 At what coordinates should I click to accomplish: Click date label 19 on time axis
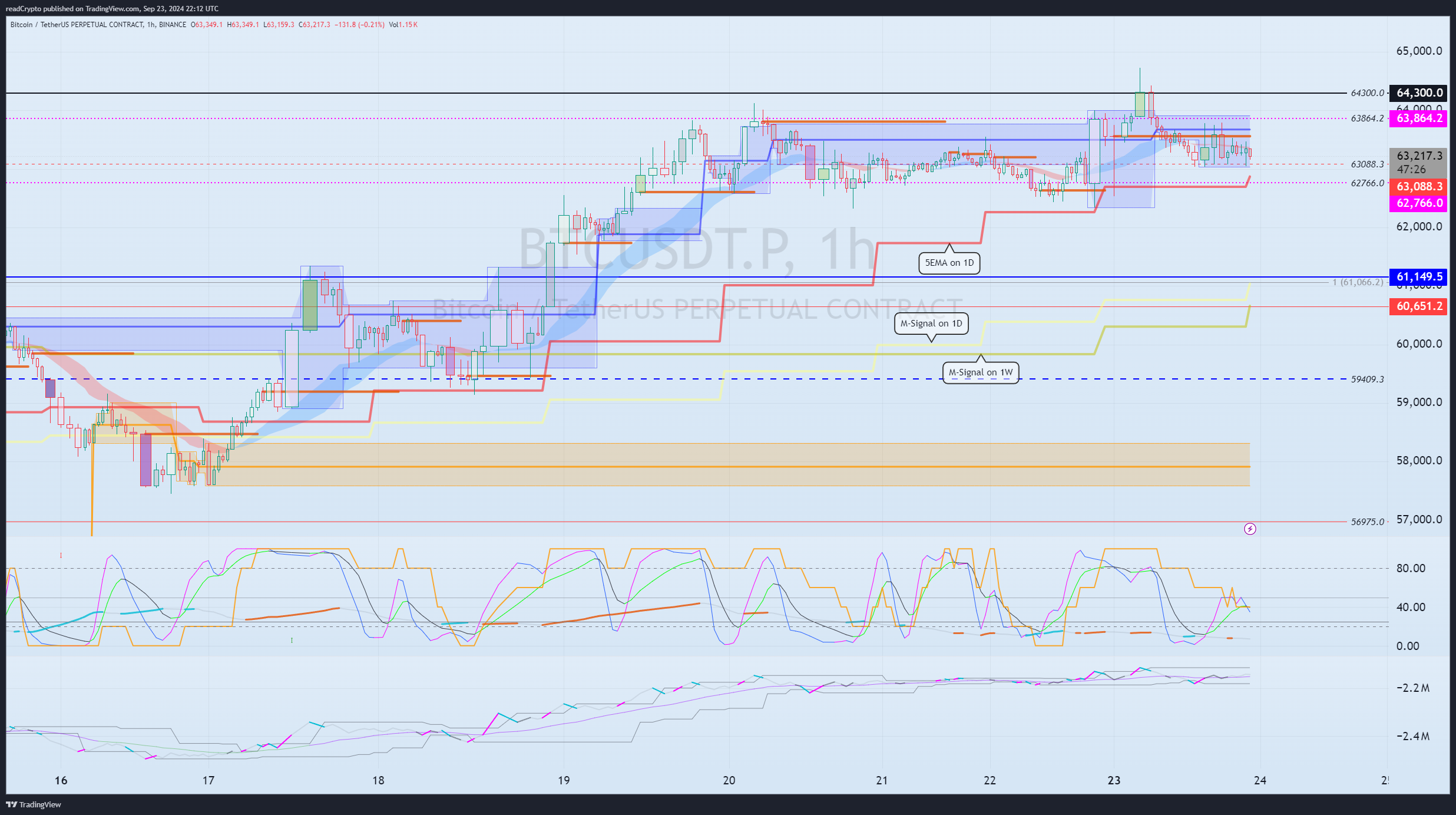click(564, 780)
